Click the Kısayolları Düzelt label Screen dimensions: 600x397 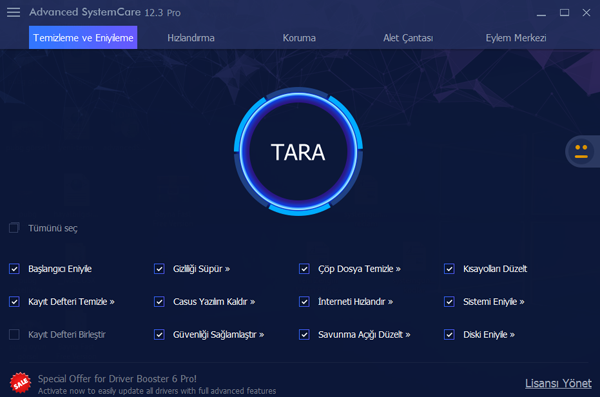tap(495, 269)
